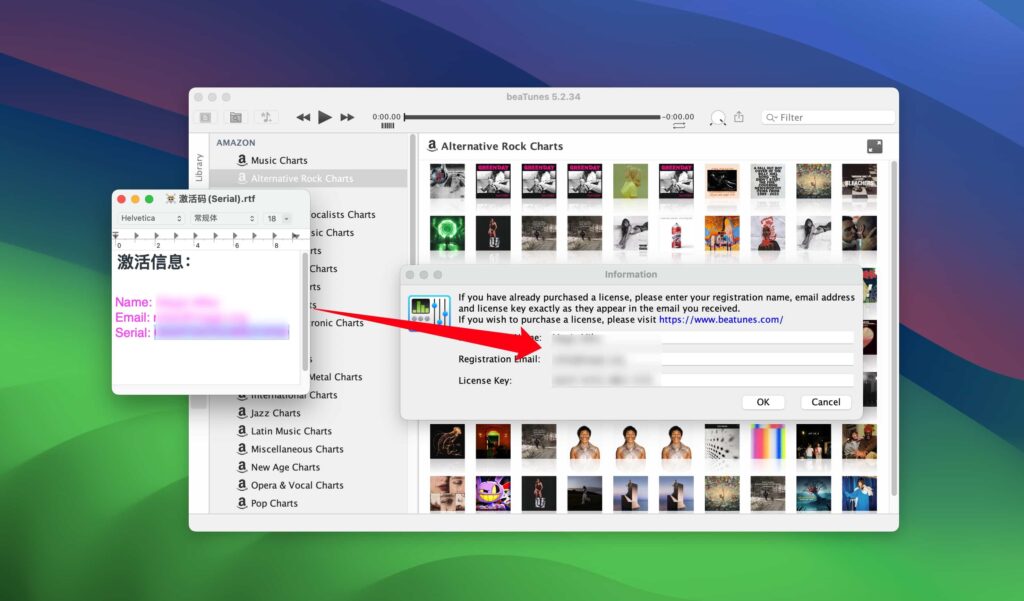Select the fast-forward icon
The height and width of the screenshot is (601, 1024).
click(x=346, y=116)
